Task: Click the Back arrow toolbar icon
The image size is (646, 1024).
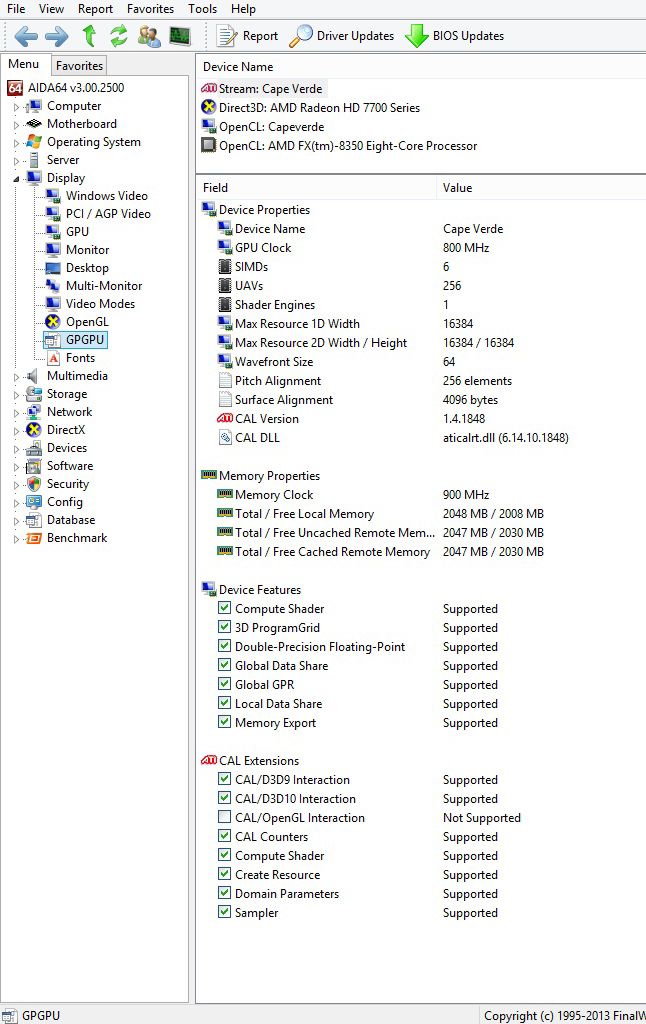Action: point(26,36)
